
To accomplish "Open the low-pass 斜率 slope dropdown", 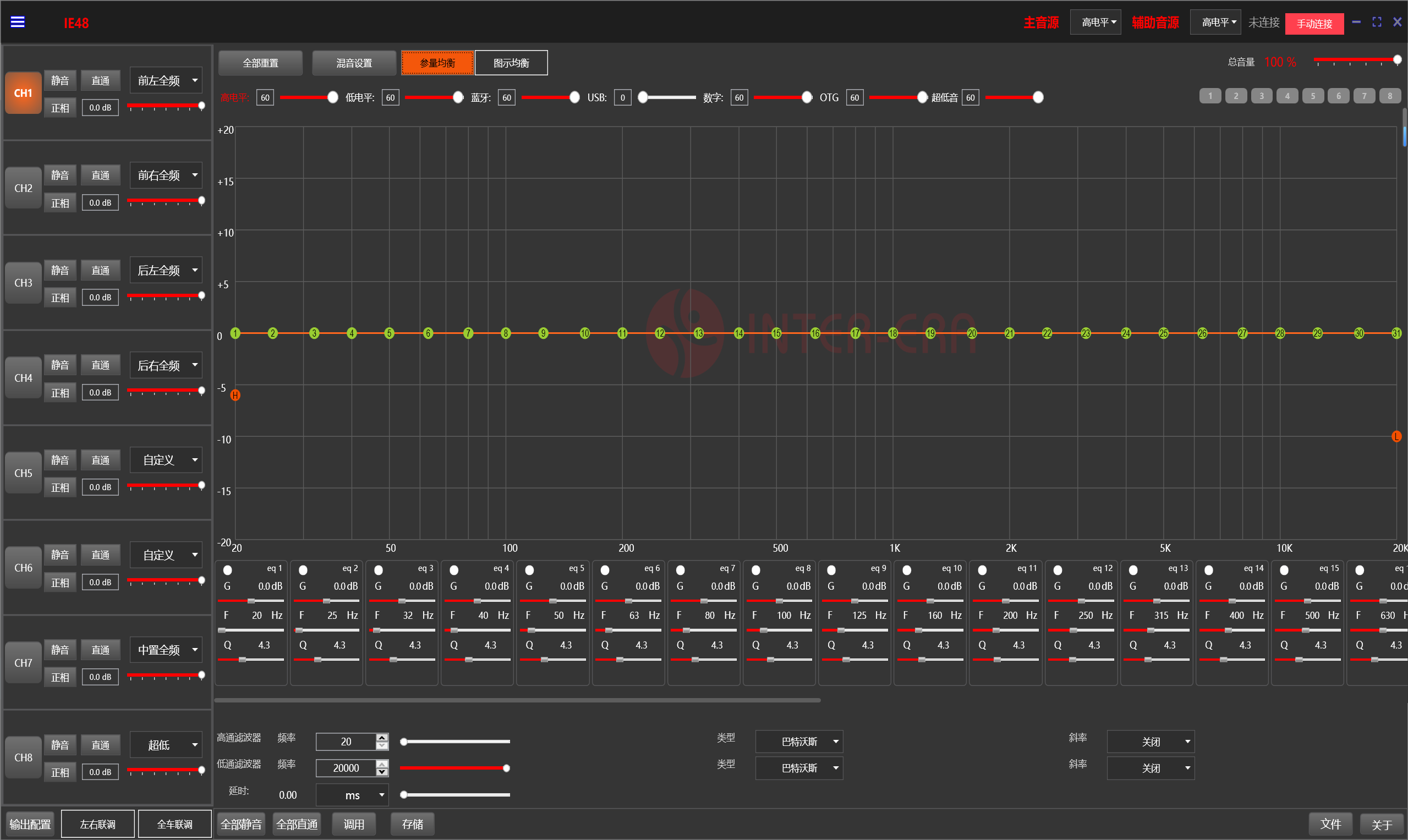I will (1150, 768).
